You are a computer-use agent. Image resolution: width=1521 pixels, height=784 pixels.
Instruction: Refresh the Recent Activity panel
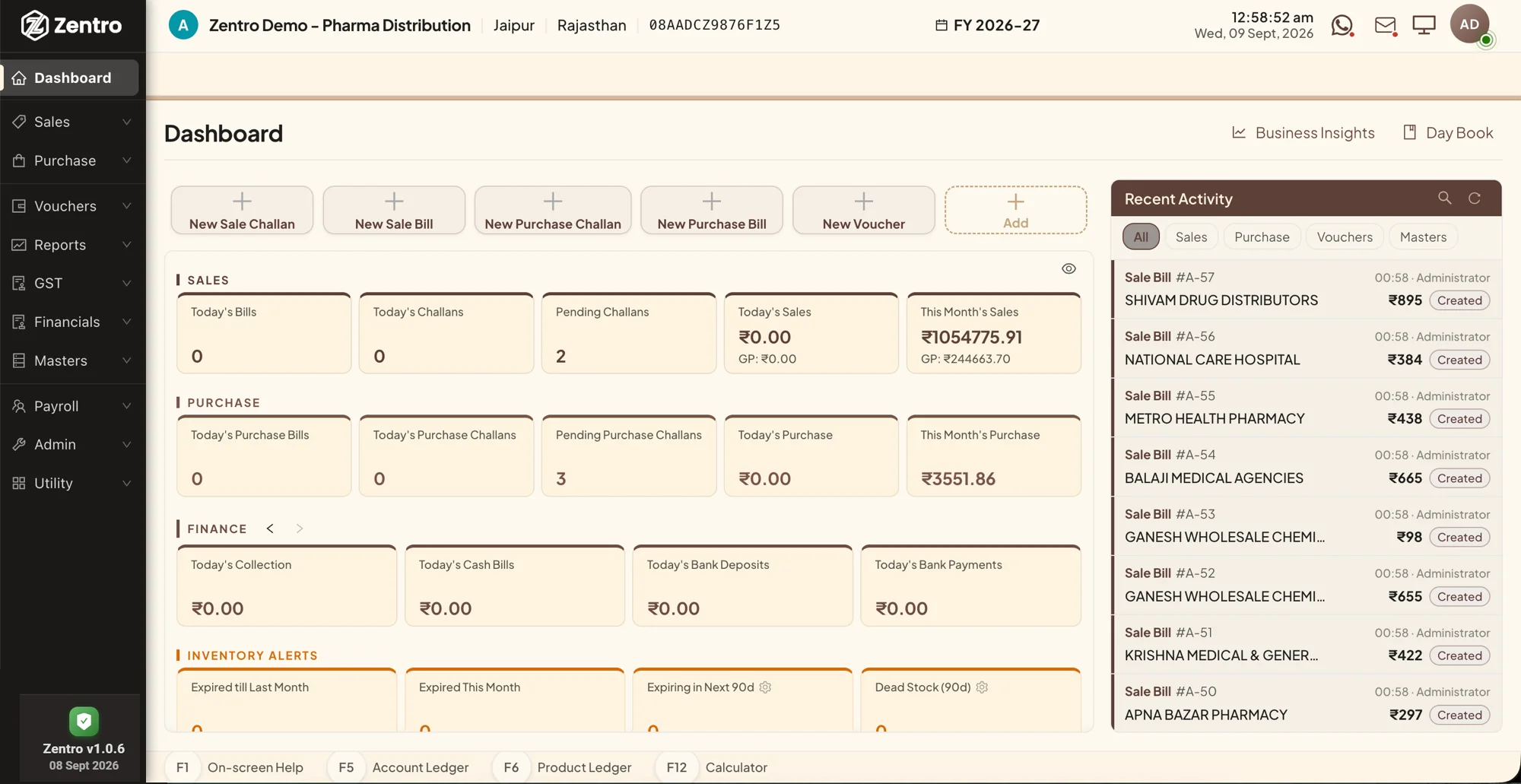1475,198
